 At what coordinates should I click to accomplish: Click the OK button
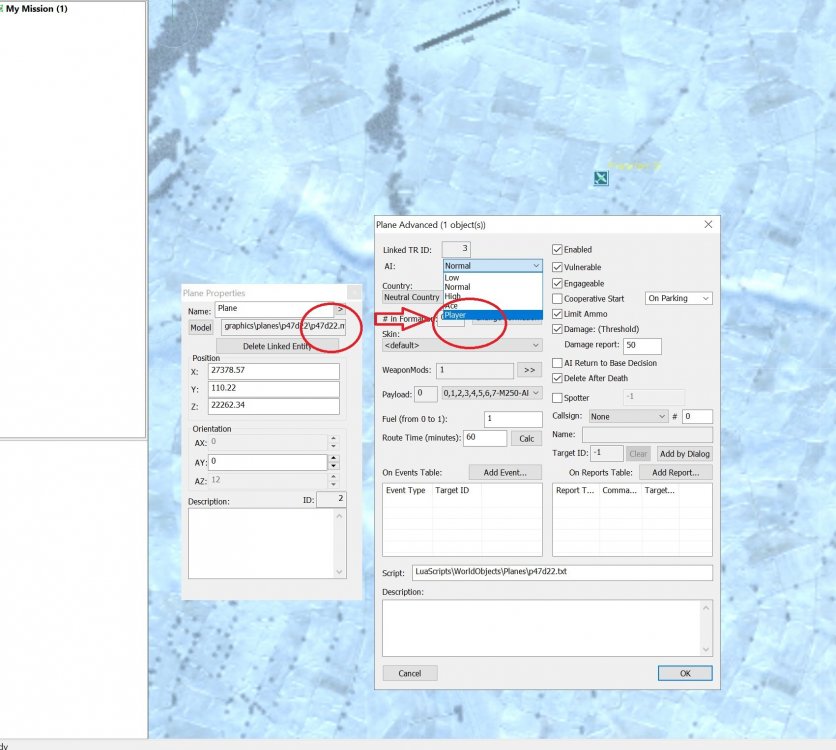[685, 673]
